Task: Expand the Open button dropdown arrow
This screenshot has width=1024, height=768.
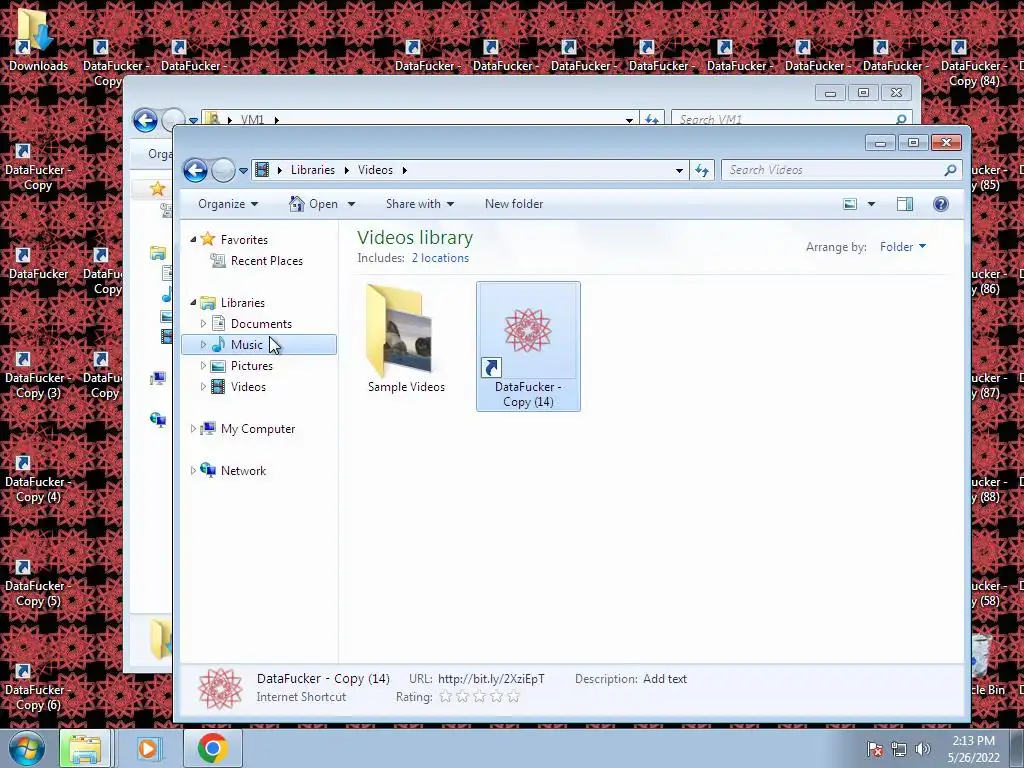Action: pyautogui.click(x=351, y=204)
